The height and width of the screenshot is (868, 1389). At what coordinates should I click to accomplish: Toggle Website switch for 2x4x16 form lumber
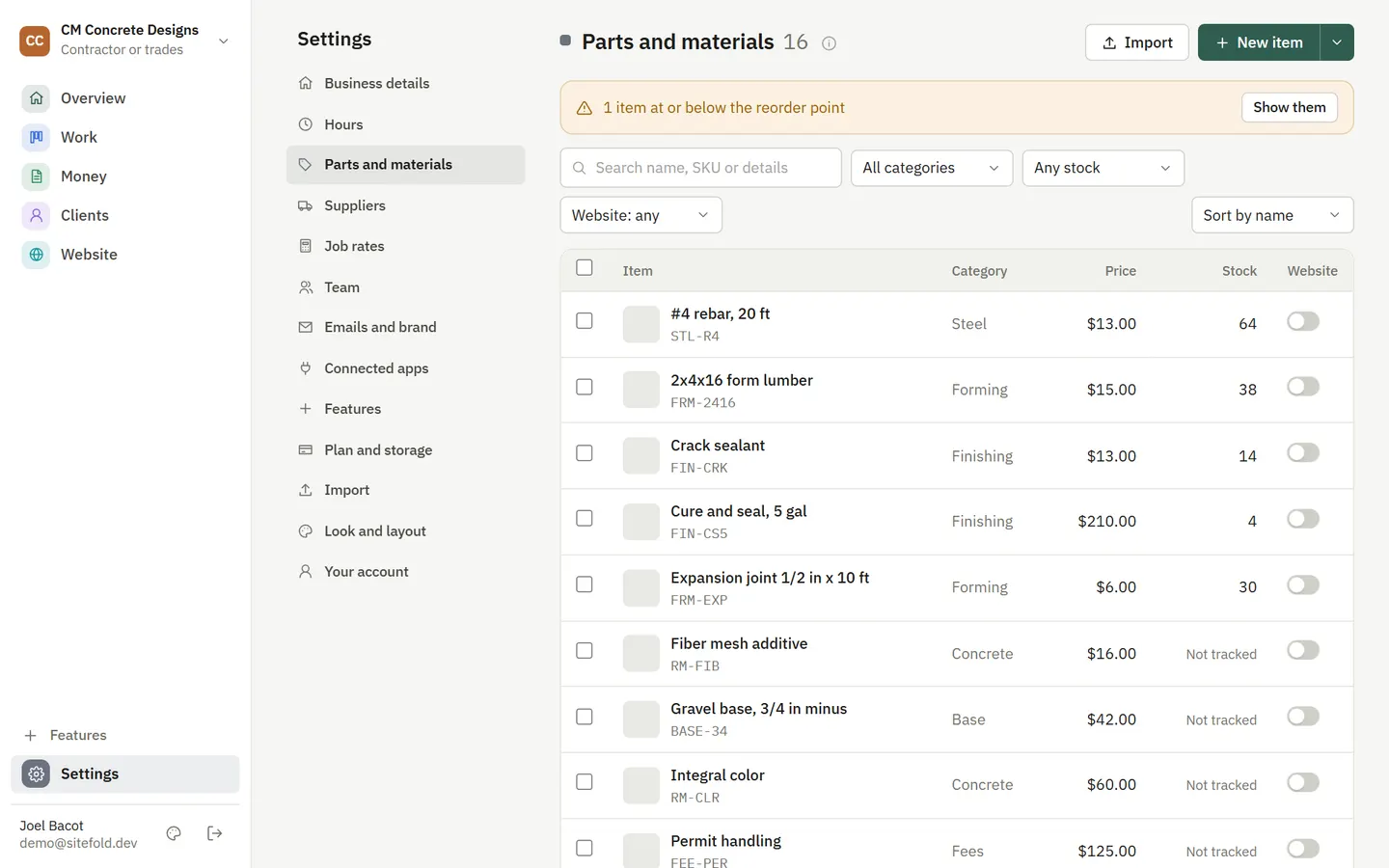[x=1303, y=387]
